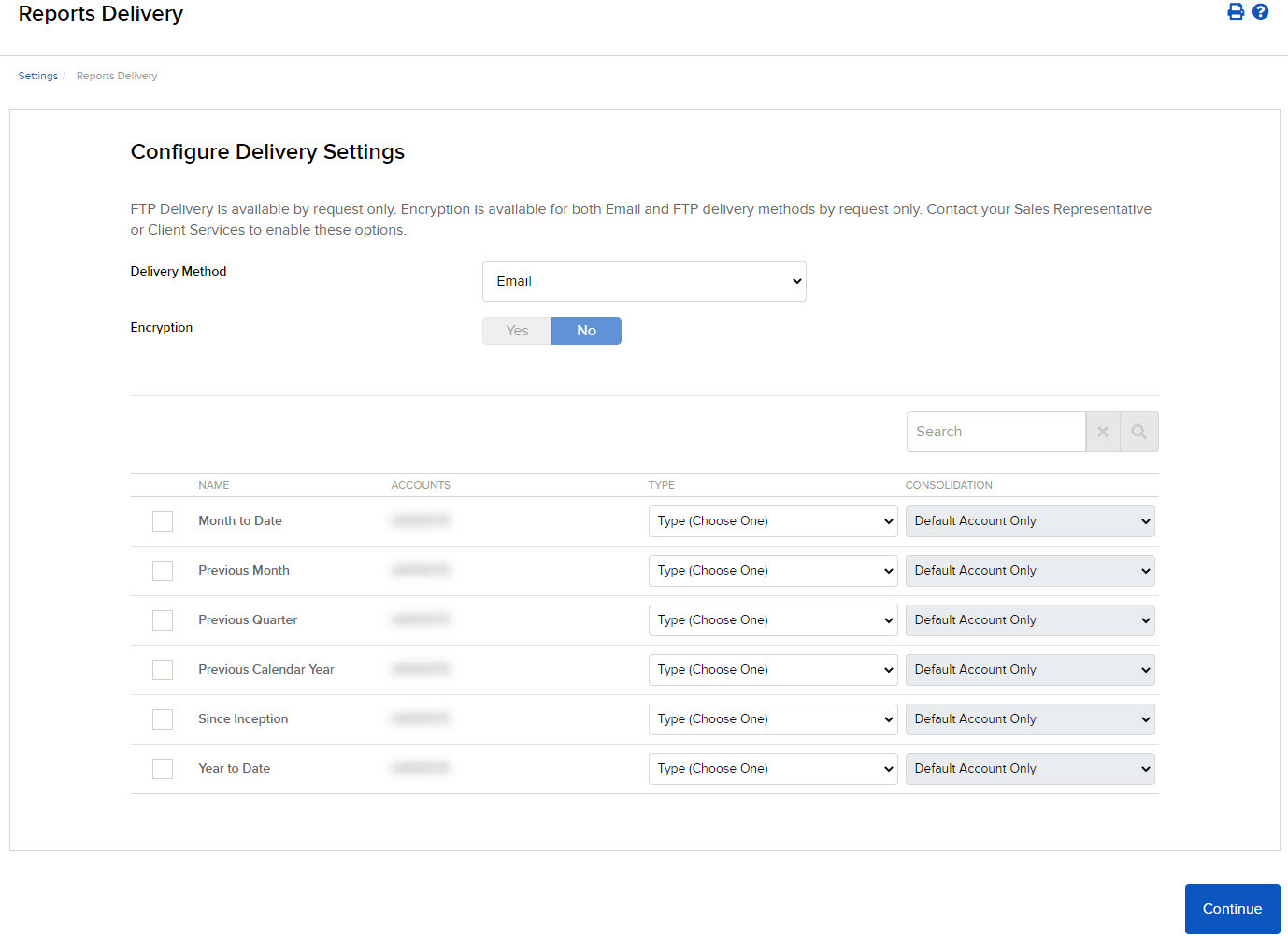This screenshot has height=939, width=1288.
Task: Check the Since Inception report row
Action: tap(162, 718)
